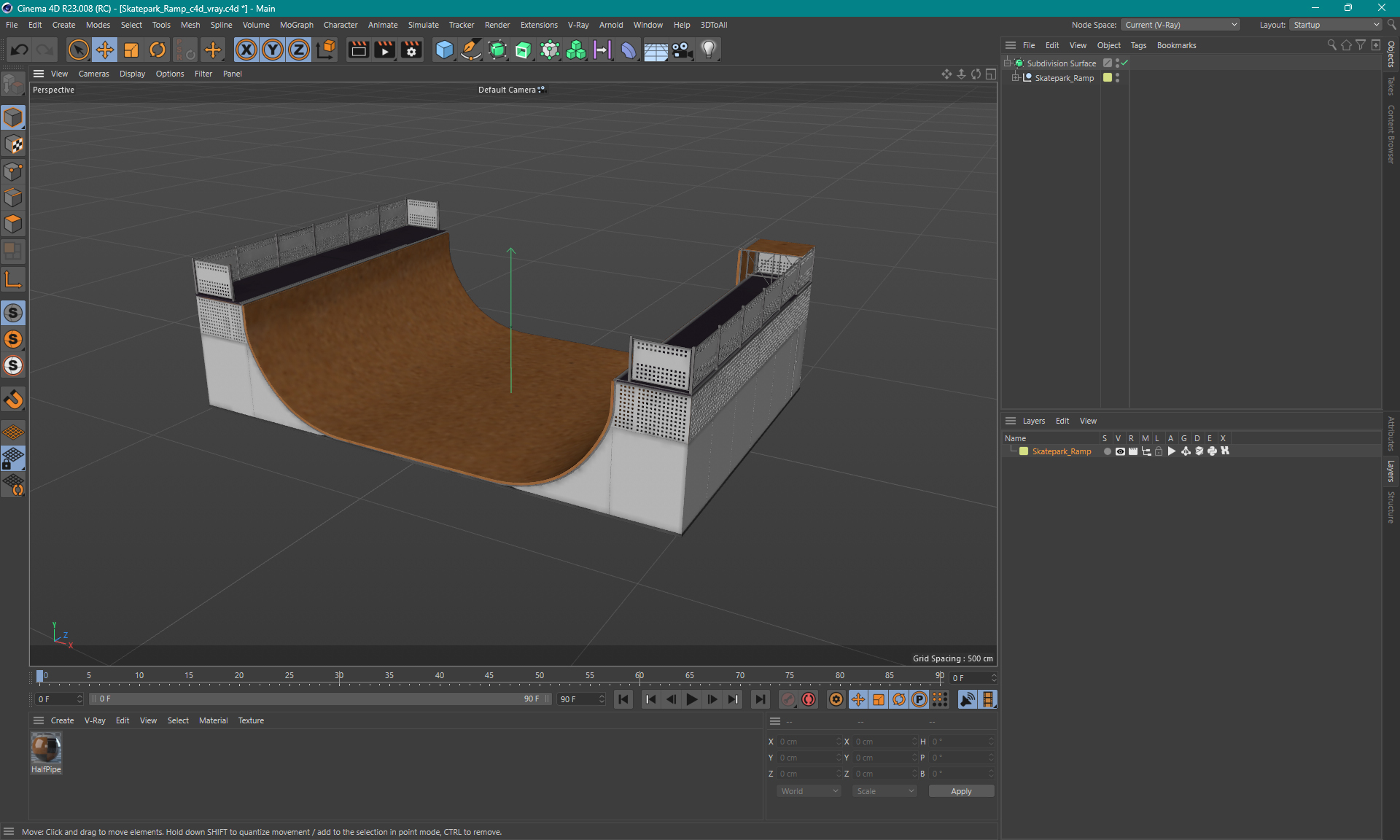Open the MoGraph menu
This screenshot has height=840, width=1400.
click(x=296, y=25)
